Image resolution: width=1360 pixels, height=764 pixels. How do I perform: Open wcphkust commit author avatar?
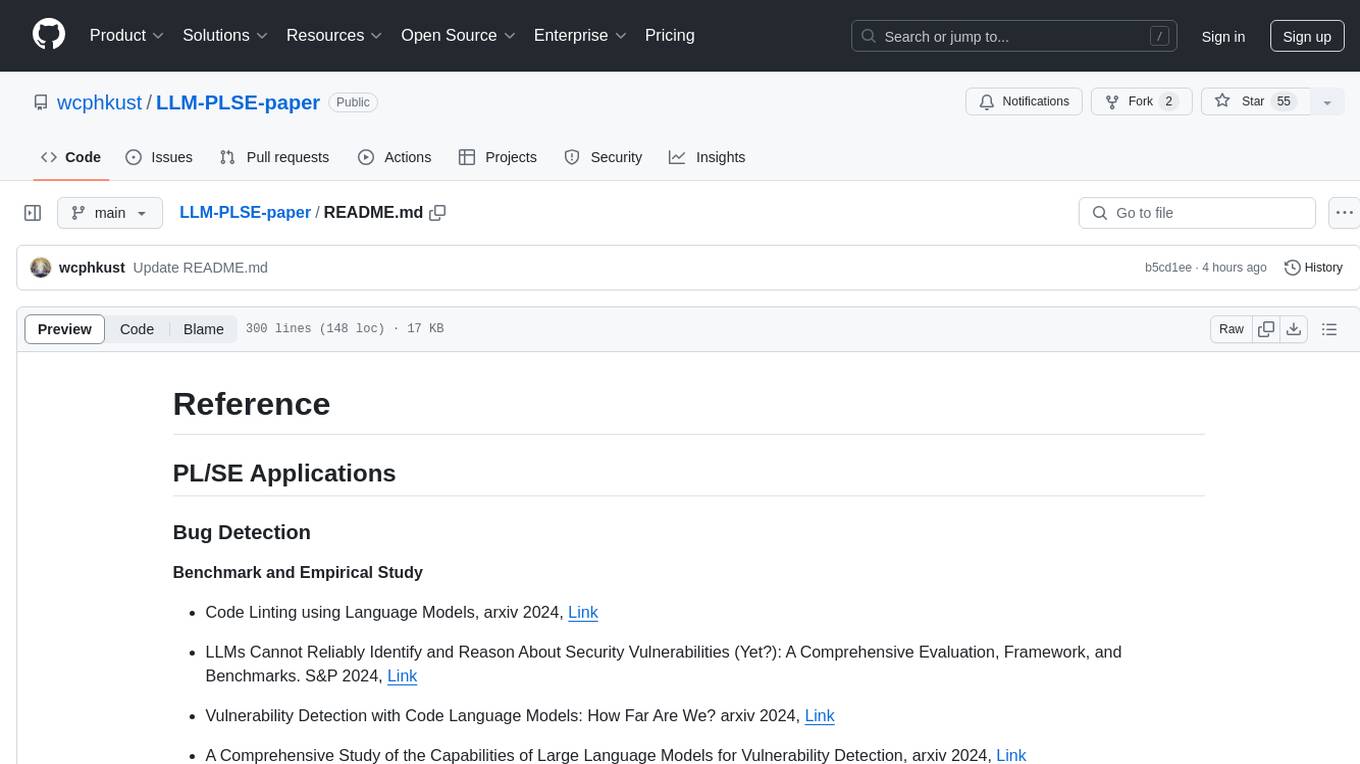[41, 268]
